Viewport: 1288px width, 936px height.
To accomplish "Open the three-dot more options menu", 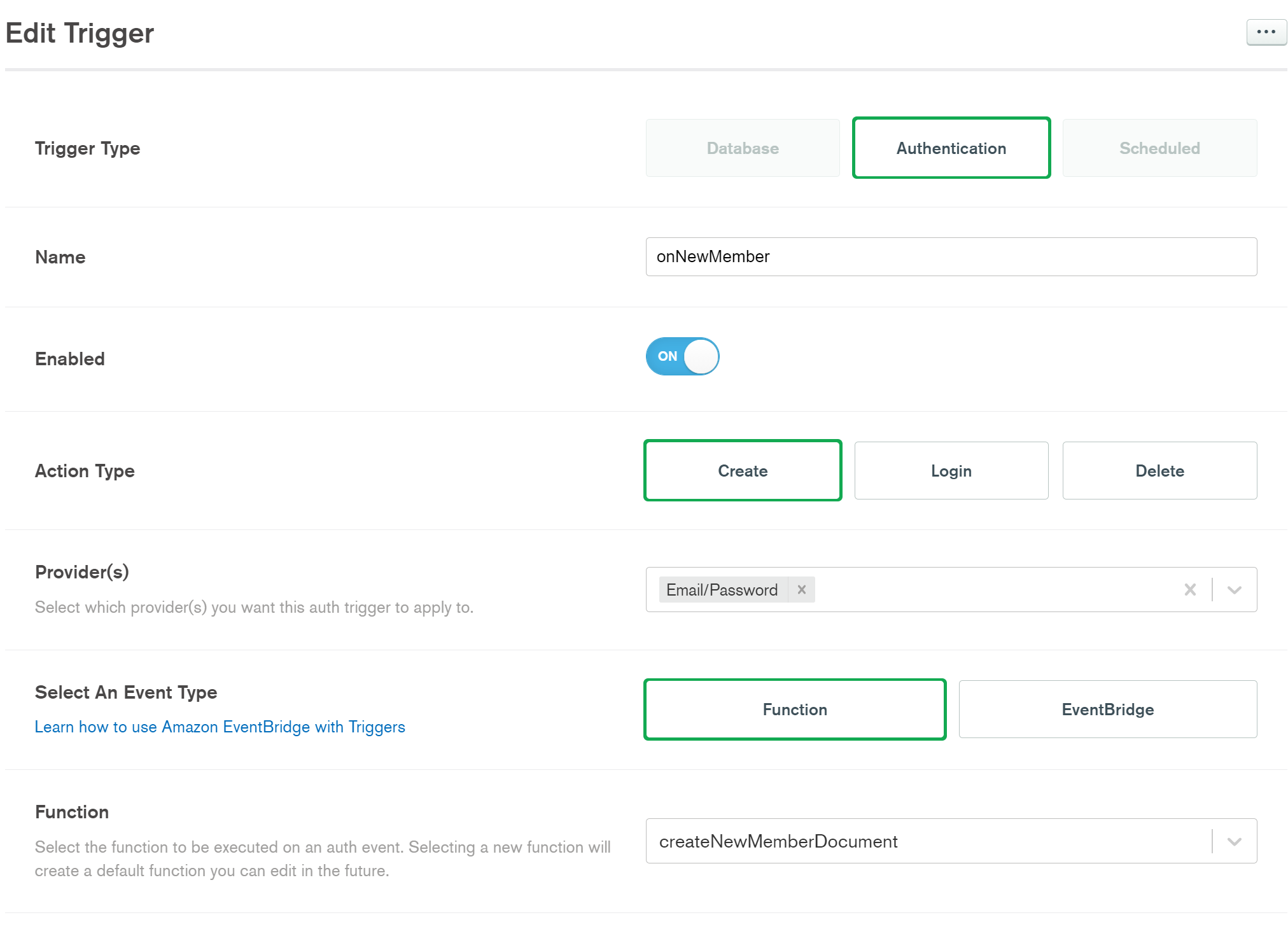I will (x=1266, y=32).
